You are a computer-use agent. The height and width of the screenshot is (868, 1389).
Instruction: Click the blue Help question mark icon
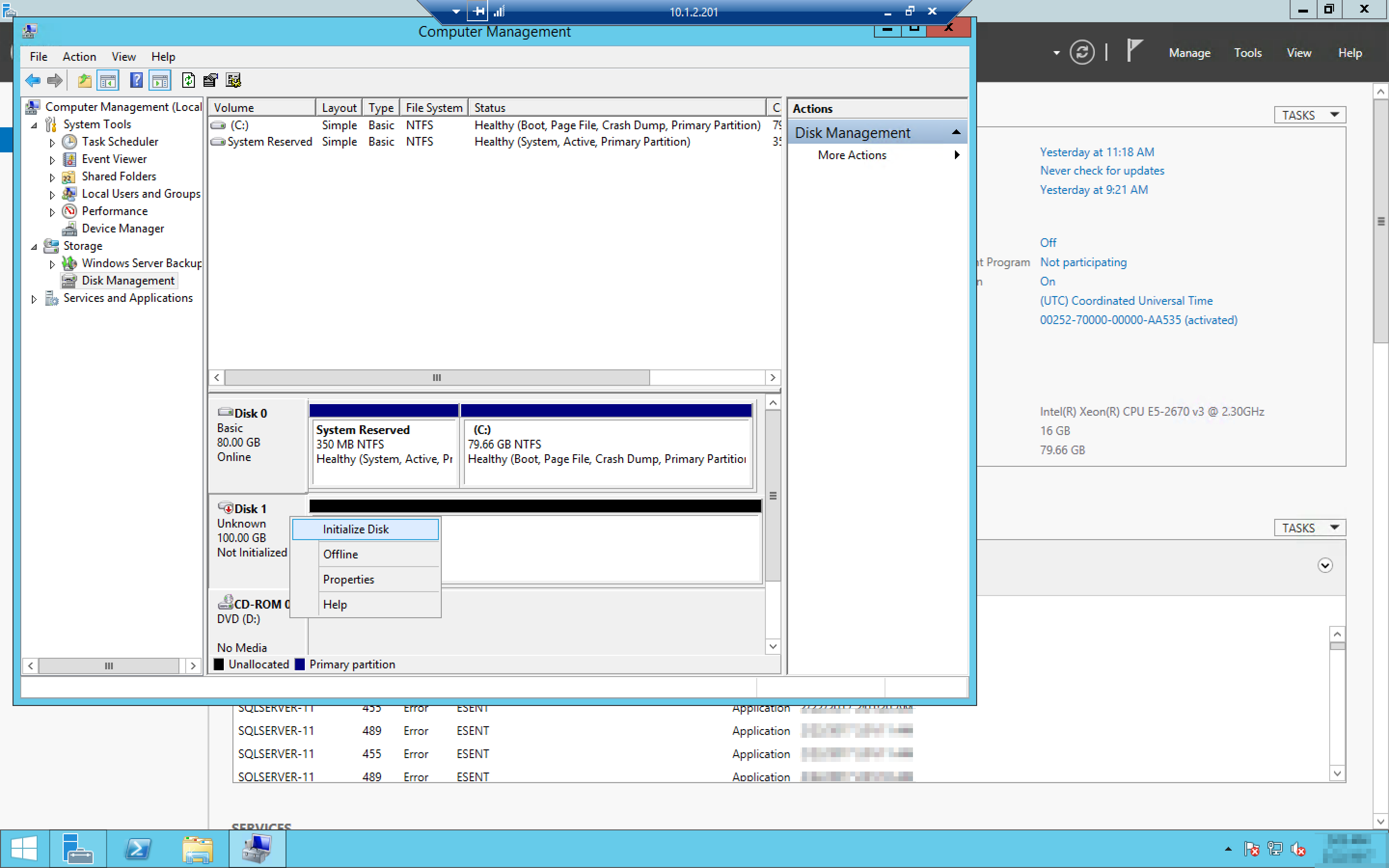(x=136, y=81)
